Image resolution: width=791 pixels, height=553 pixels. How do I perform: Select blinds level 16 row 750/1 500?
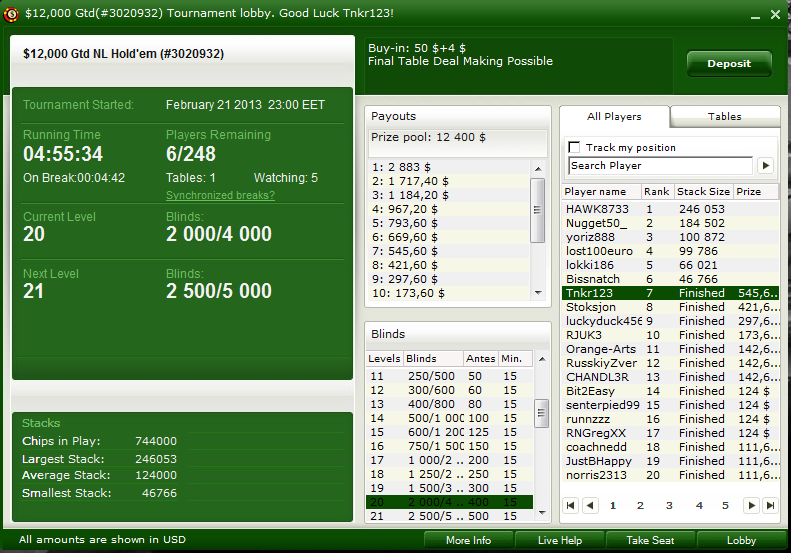449,446
